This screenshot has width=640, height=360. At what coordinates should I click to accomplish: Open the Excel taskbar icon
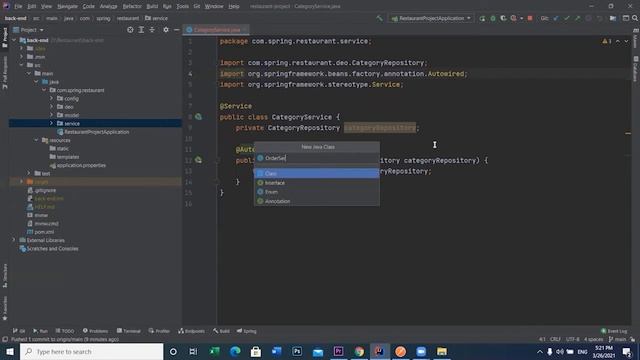click(214, 351)
